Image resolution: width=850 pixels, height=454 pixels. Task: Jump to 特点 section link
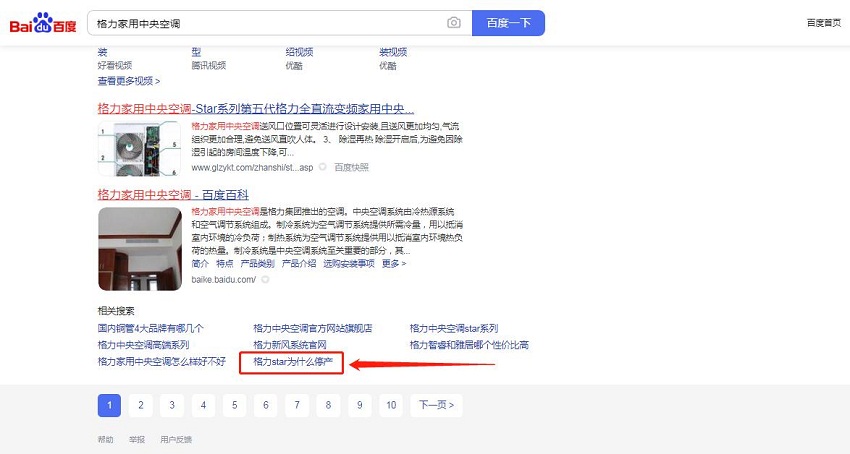coord(224,264)
